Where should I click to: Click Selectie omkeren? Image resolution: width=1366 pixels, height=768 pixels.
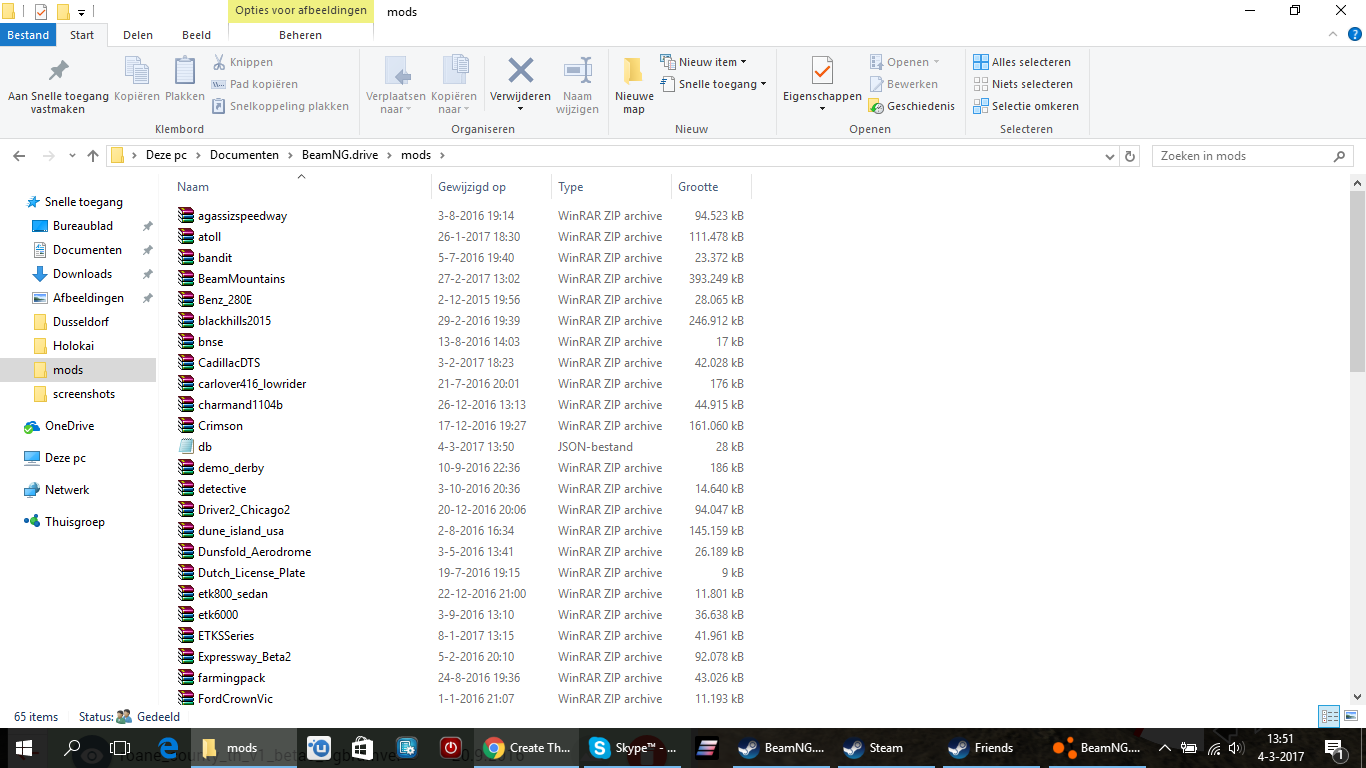[1026, 106]
